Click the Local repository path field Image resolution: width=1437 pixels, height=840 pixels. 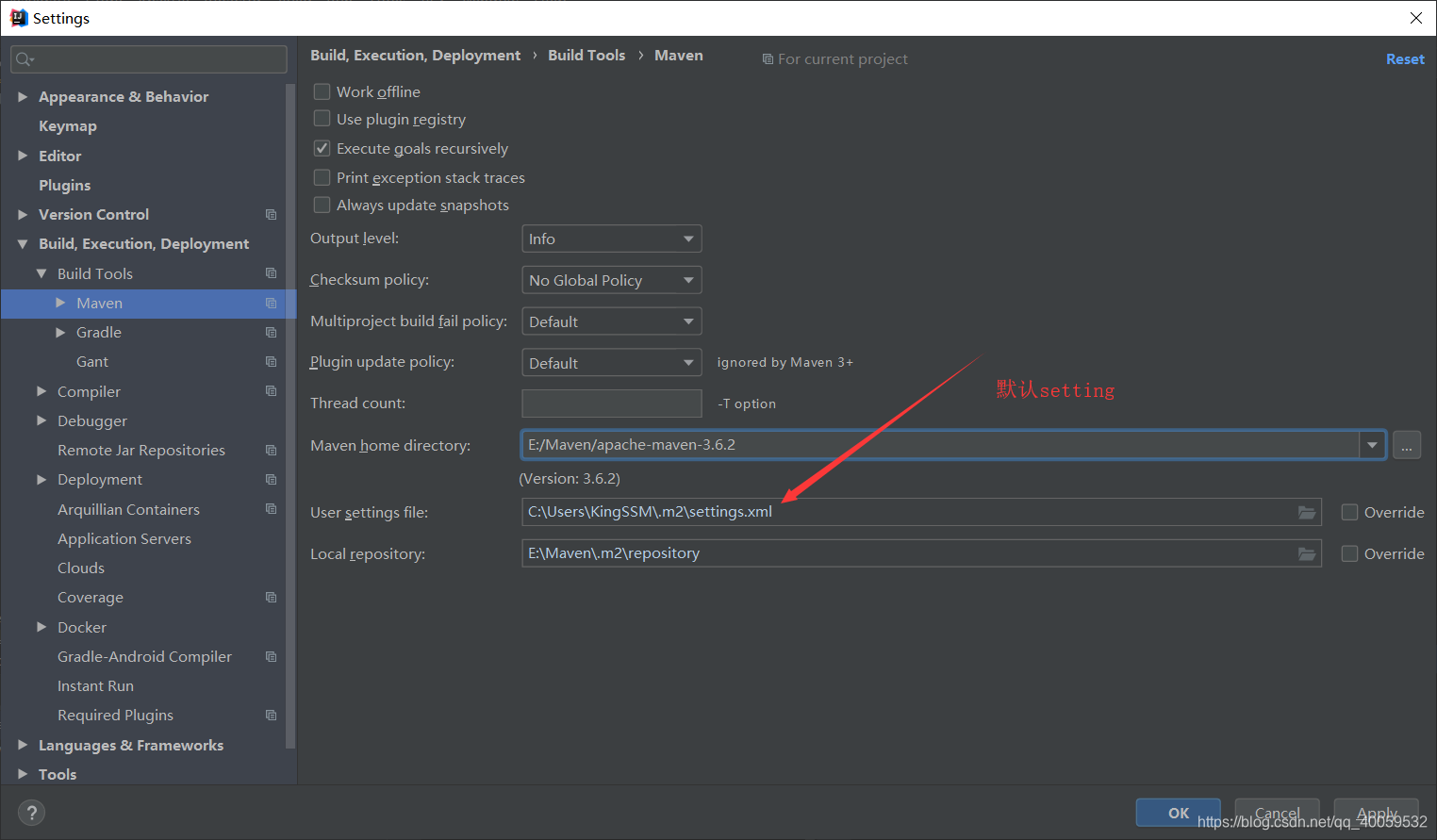921,553
